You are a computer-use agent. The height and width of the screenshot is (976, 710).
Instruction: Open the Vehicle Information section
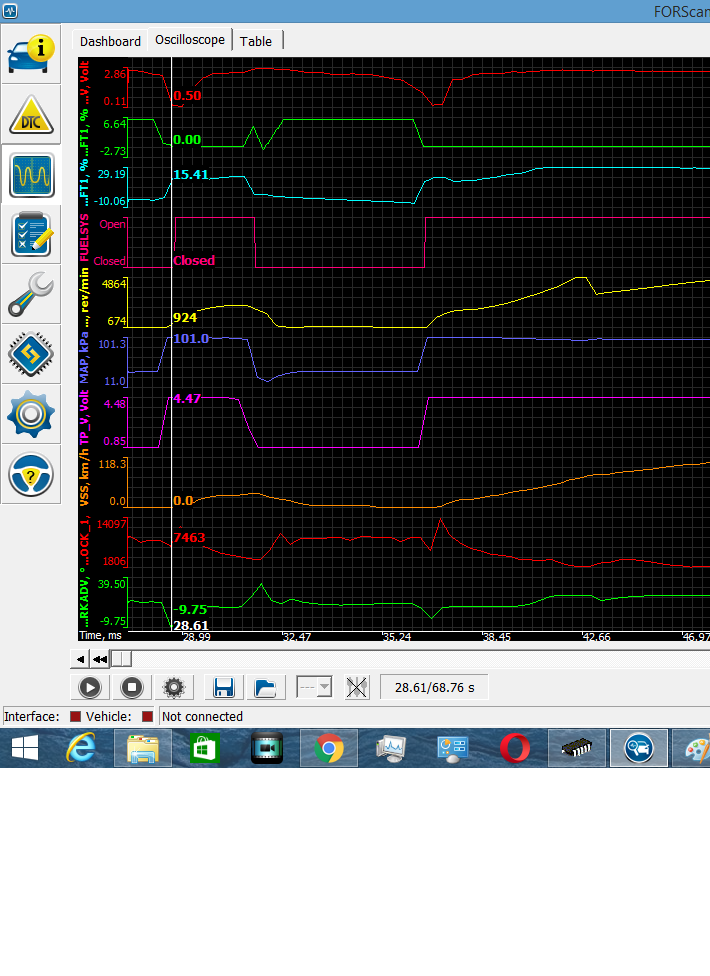(x=32, y=54)
